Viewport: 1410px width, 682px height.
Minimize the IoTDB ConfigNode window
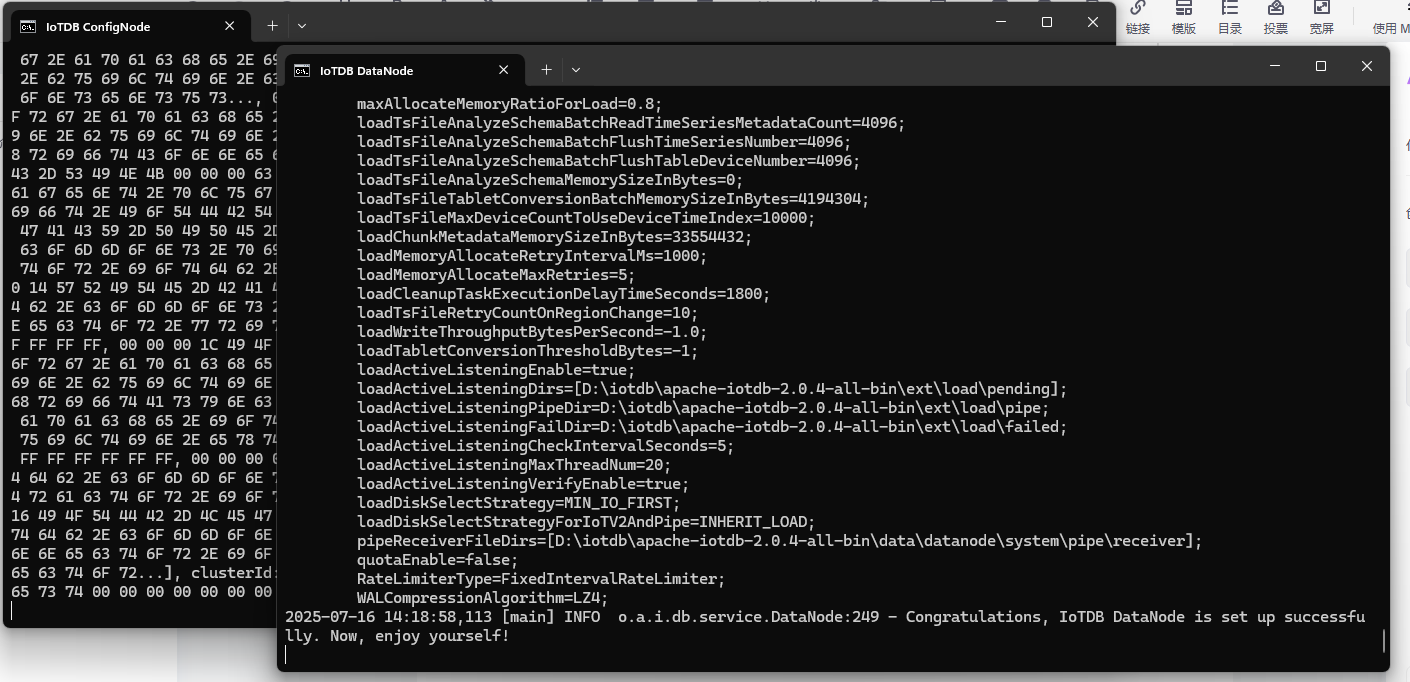[1001, 22]
